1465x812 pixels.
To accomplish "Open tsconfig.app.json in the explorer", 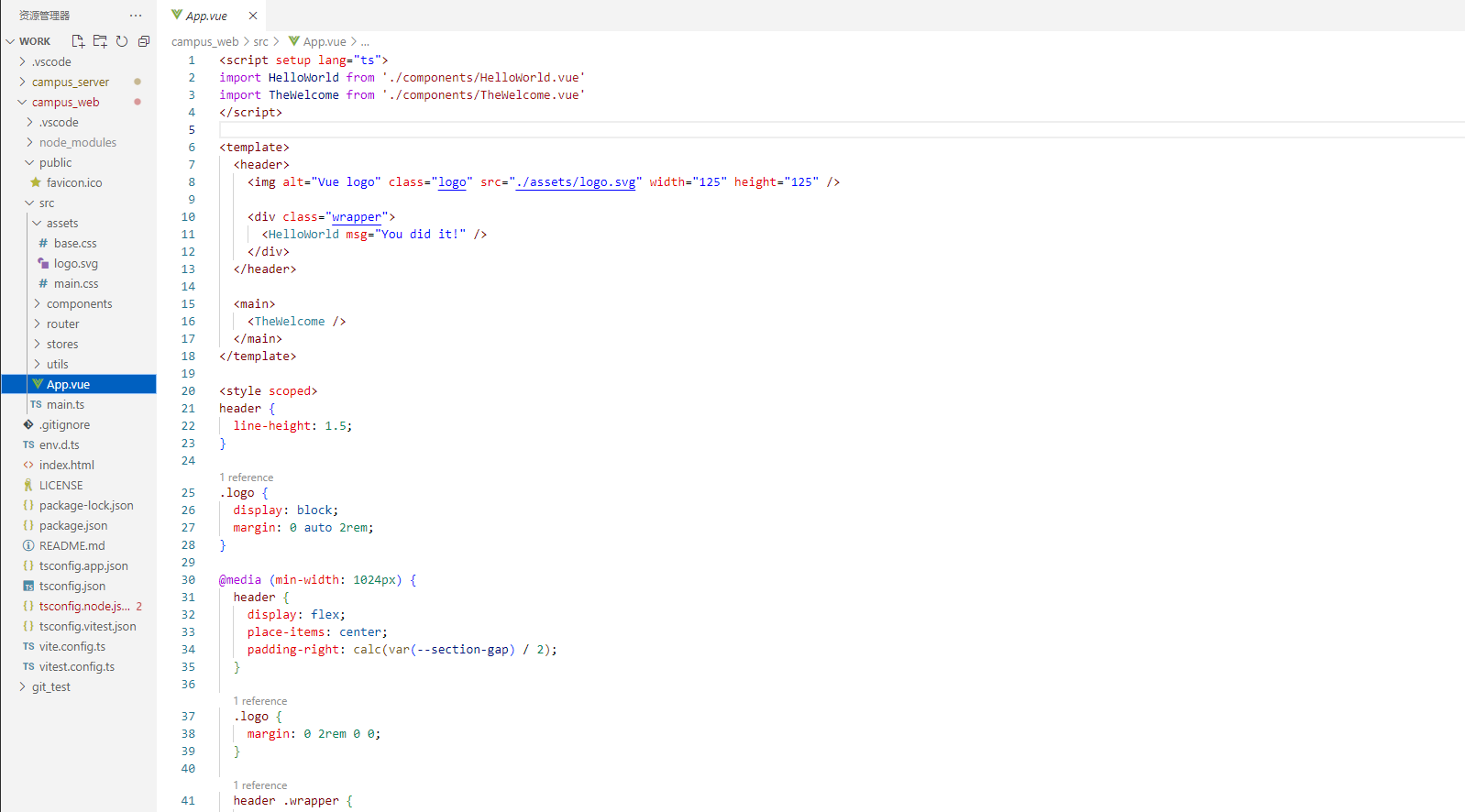I will 83,566.
